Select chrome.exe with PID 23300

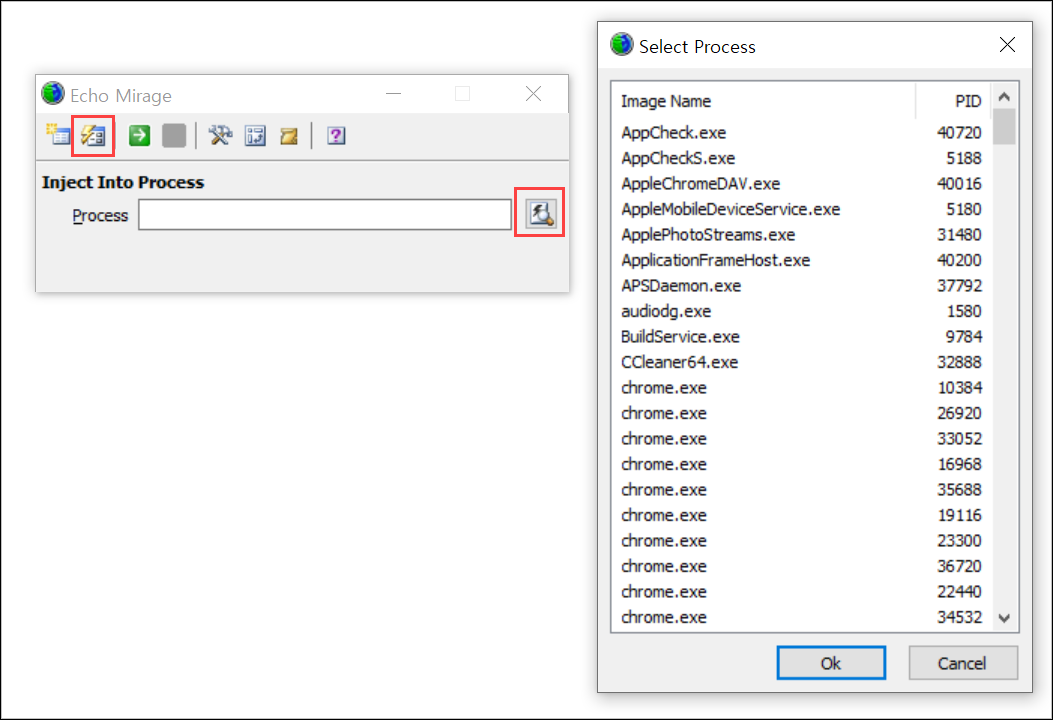point(801,541)
